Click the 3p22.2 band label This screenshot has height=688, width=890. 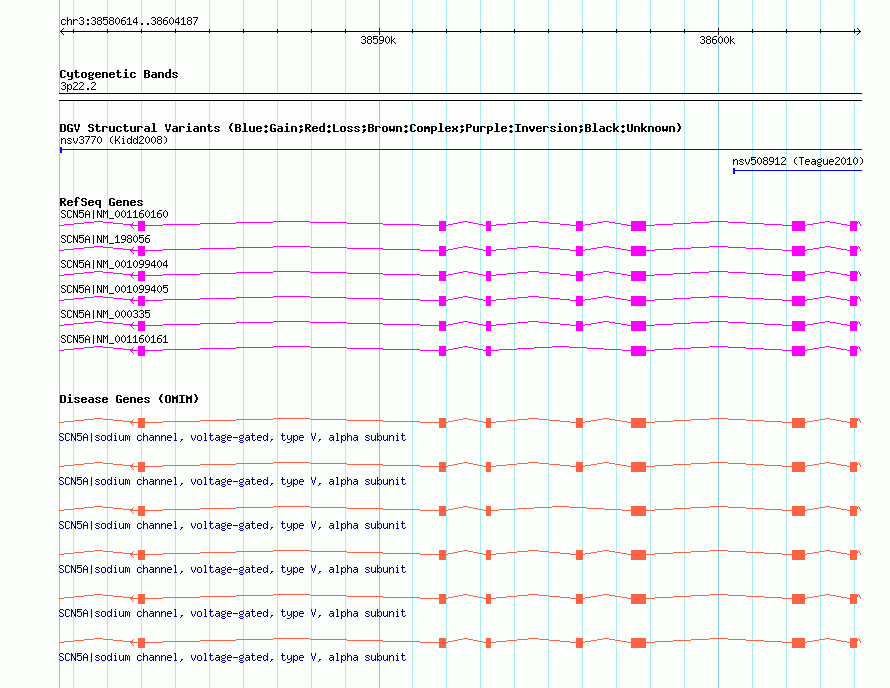pyautogui.click(x=78, y=86)
